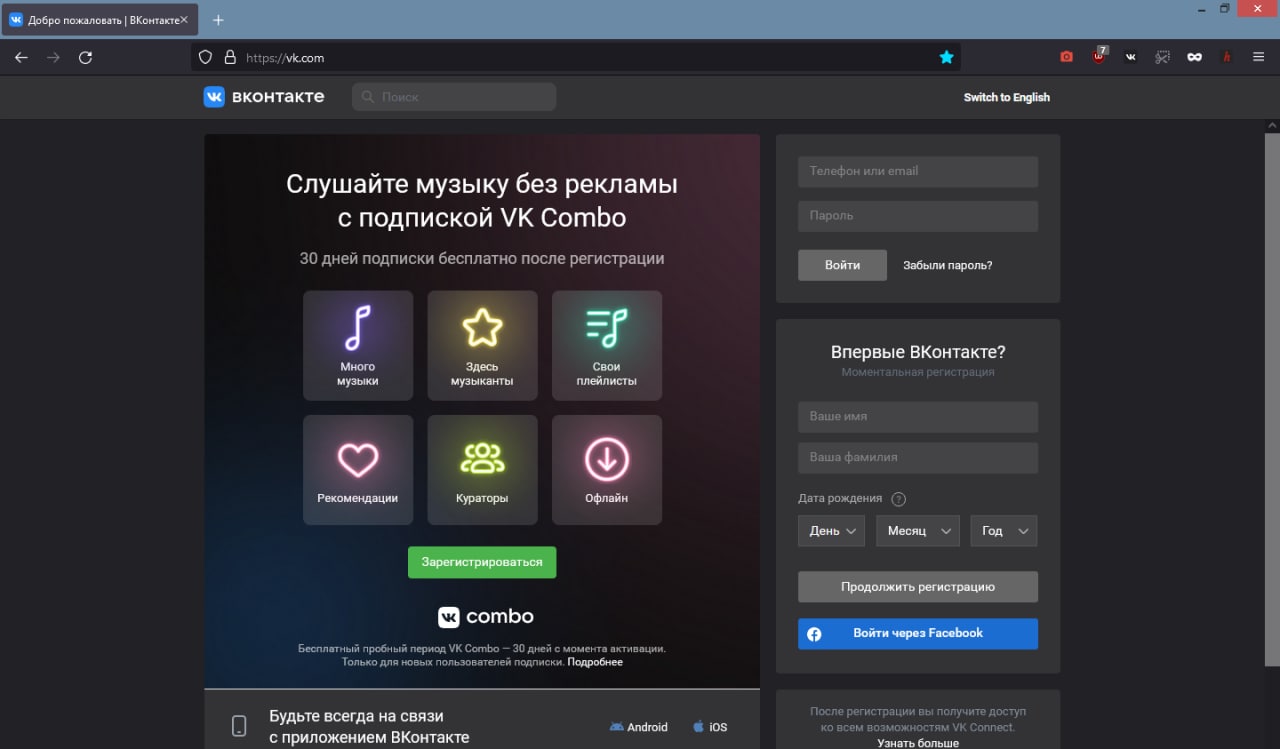Click the 'Войти' login button

842,265
